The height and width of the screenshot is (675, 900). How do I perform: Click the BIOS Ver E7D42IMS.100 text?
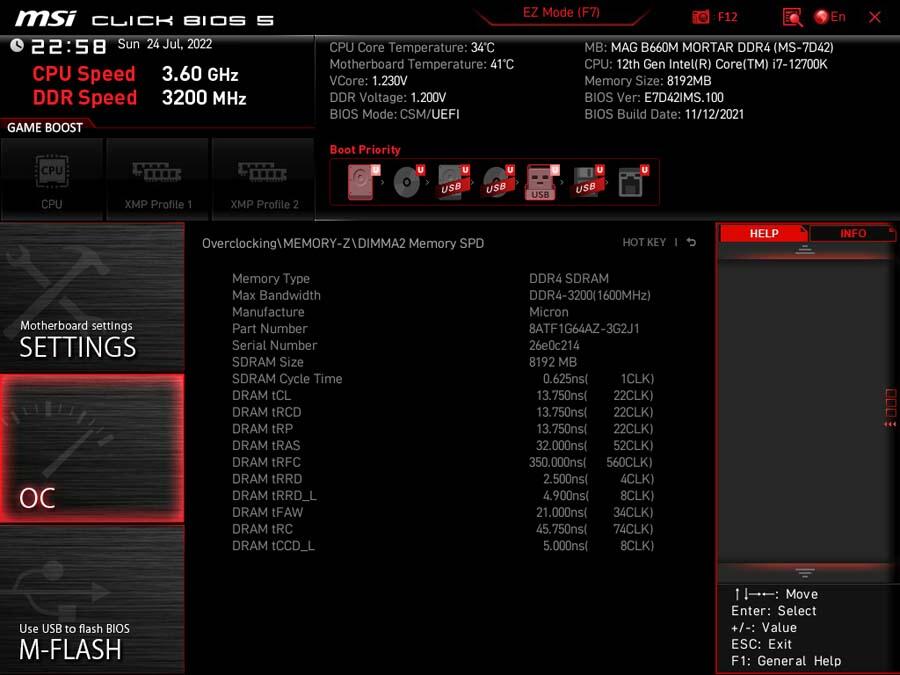[x=654, y=97]
